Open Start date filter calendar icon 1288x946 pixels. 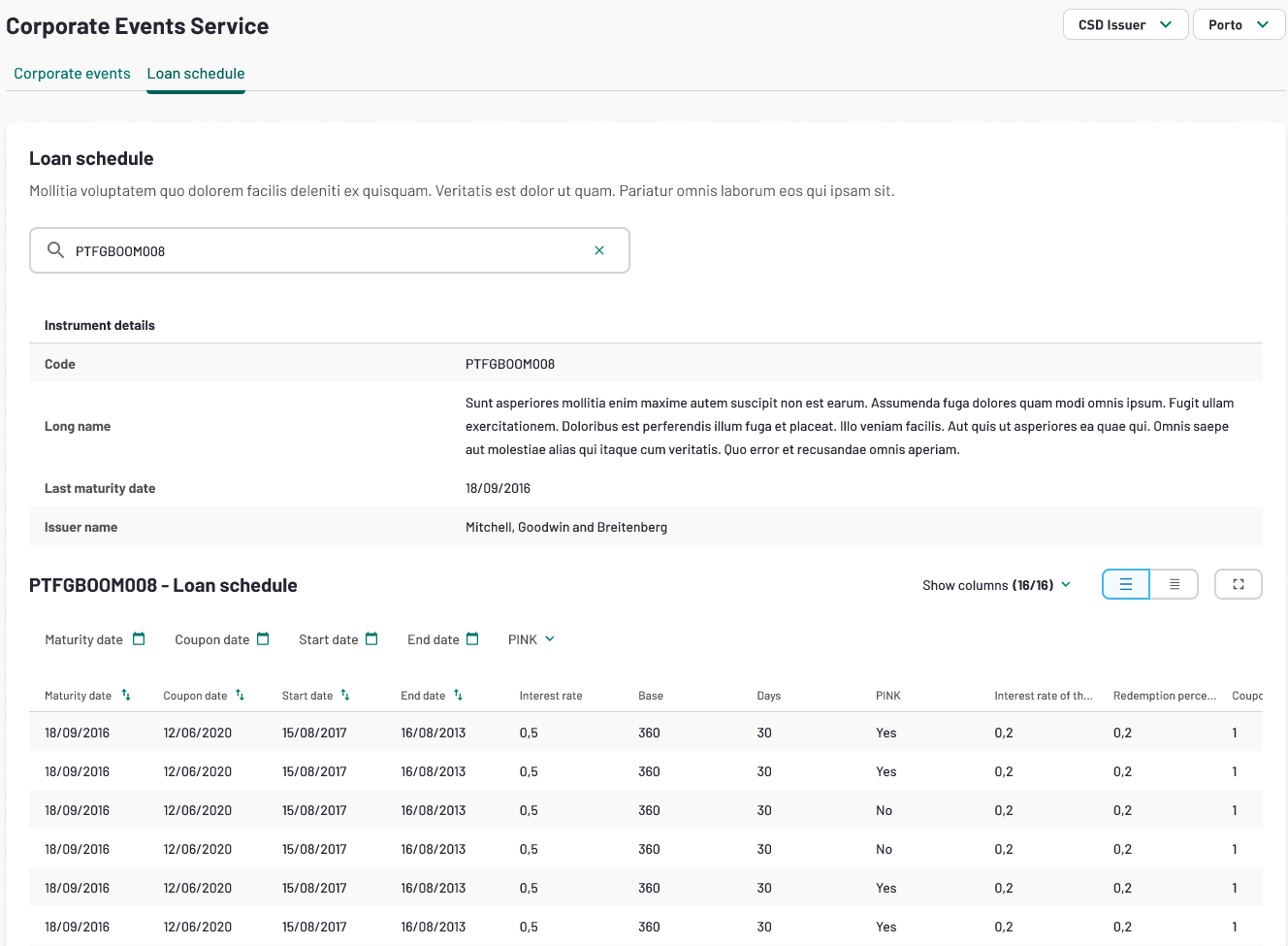click(371, 638)
